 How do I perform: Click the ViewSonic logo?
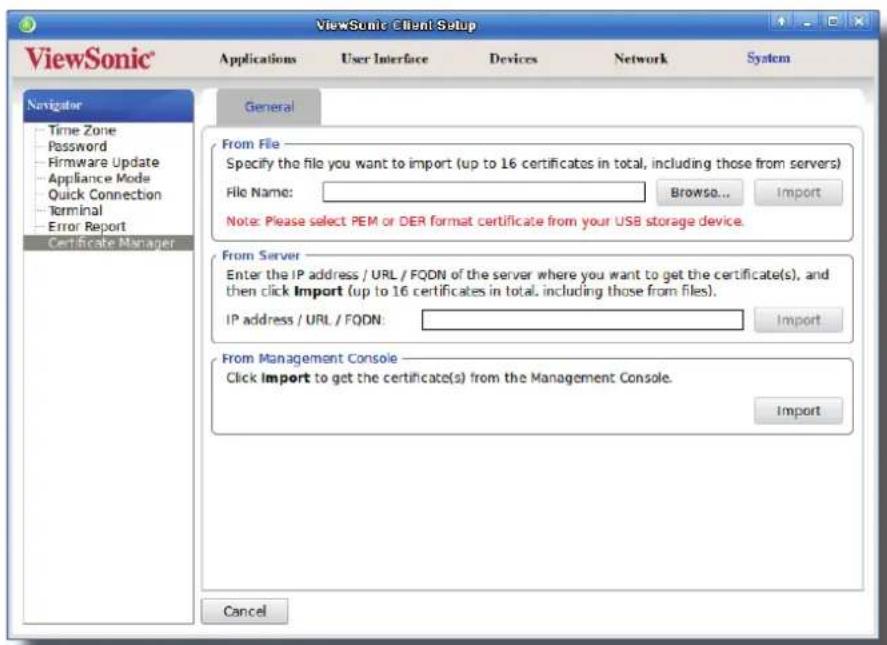(90, 59)
